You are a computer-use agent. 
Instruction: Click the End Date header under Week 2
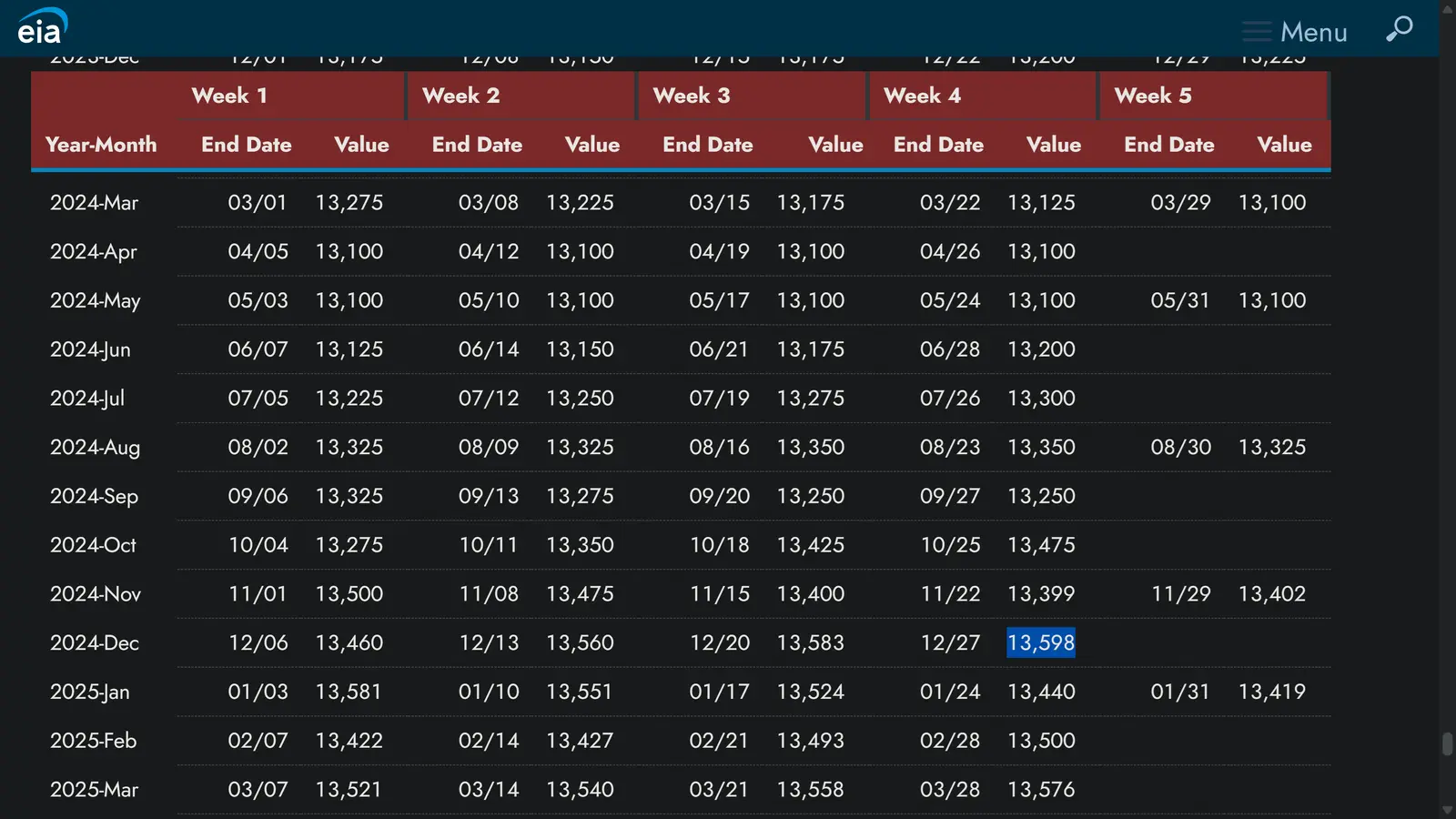tap(477, 144)
